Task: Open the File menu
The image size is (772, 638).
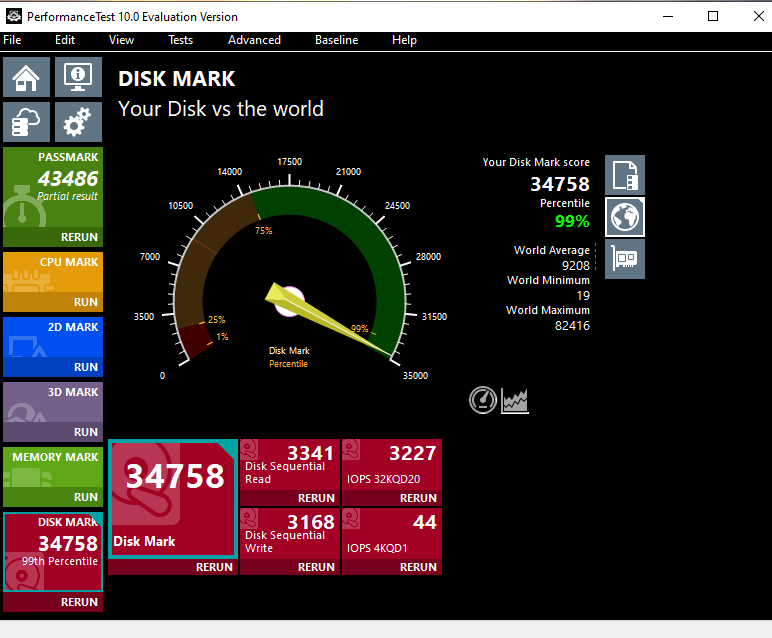Action: 12,40
